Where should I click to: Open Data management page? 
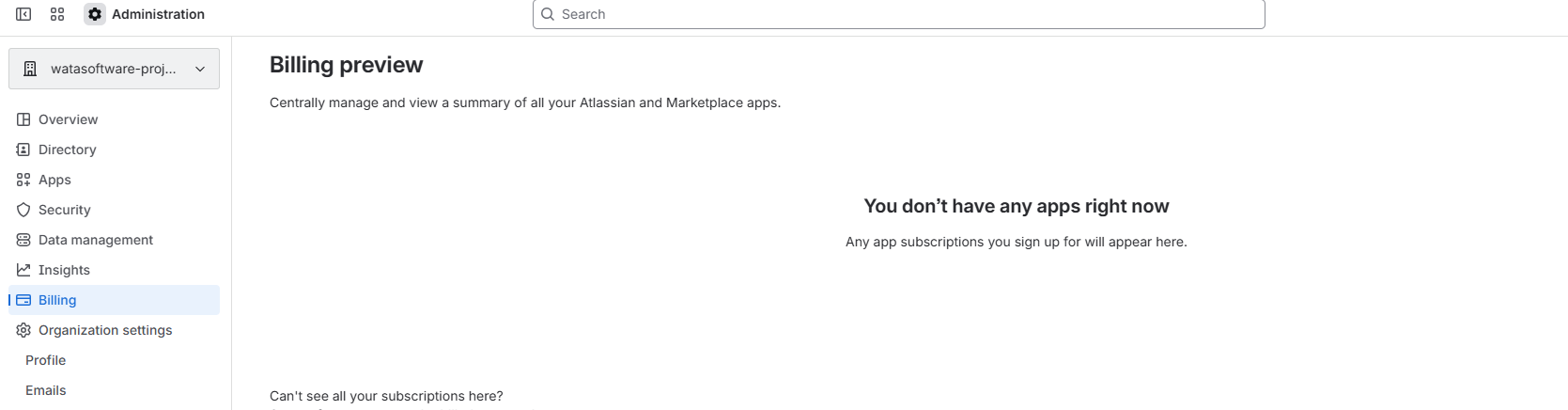point(114,240)
